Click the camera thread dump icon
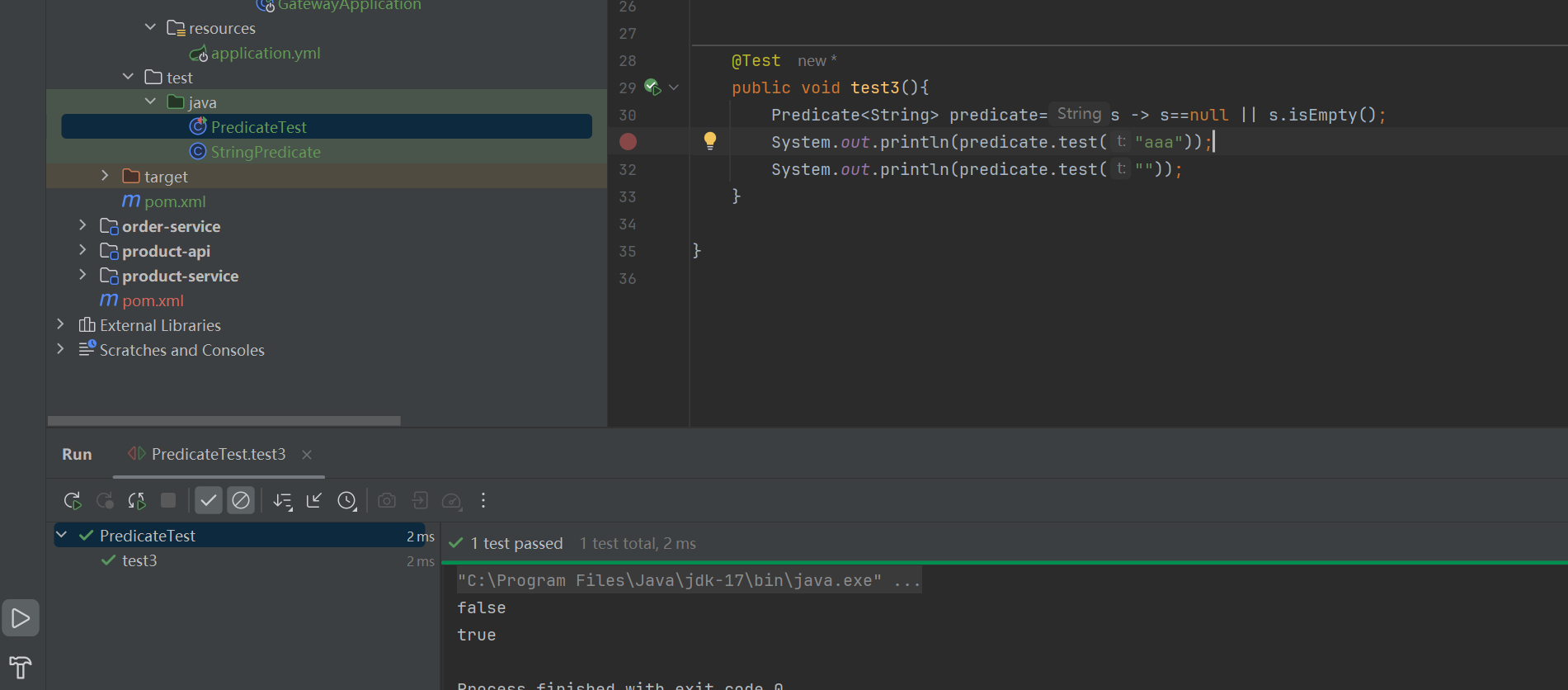 [x=387, y=500]
